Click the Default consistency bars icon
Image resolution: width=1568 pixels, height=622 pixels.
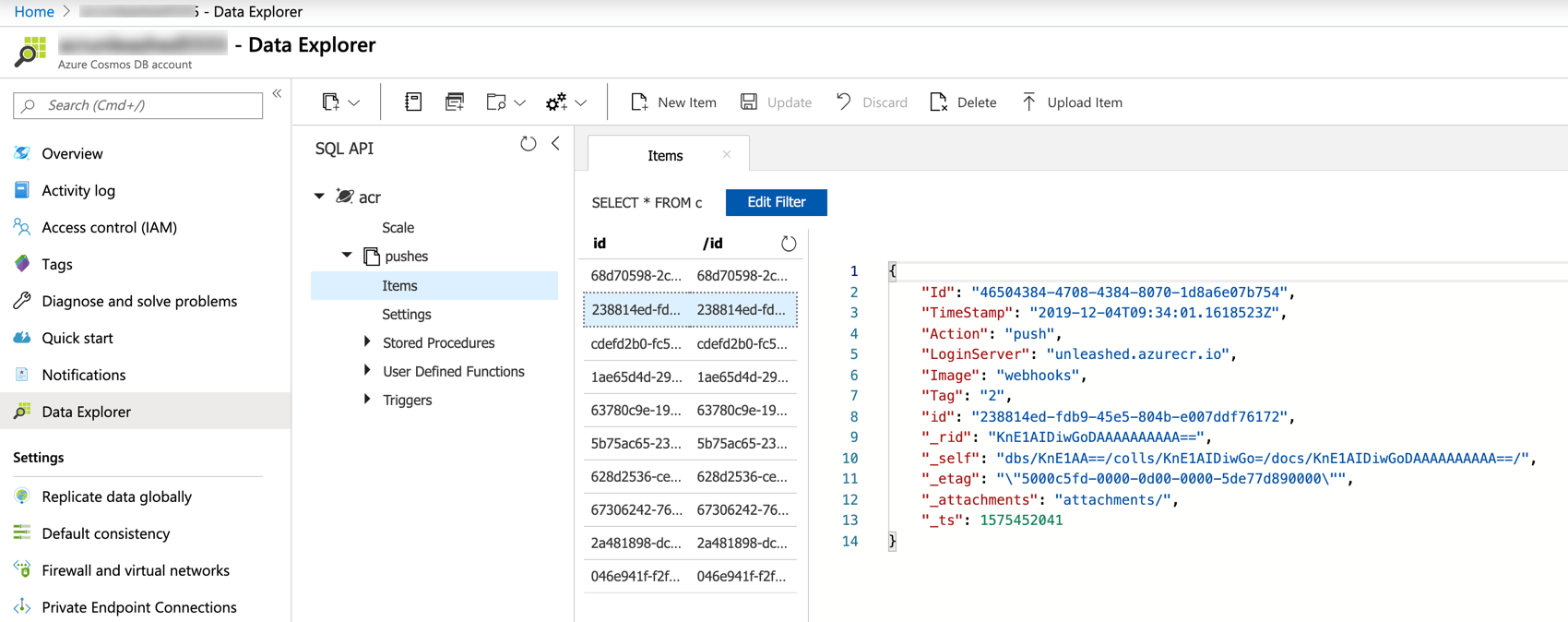click(22, 533)
